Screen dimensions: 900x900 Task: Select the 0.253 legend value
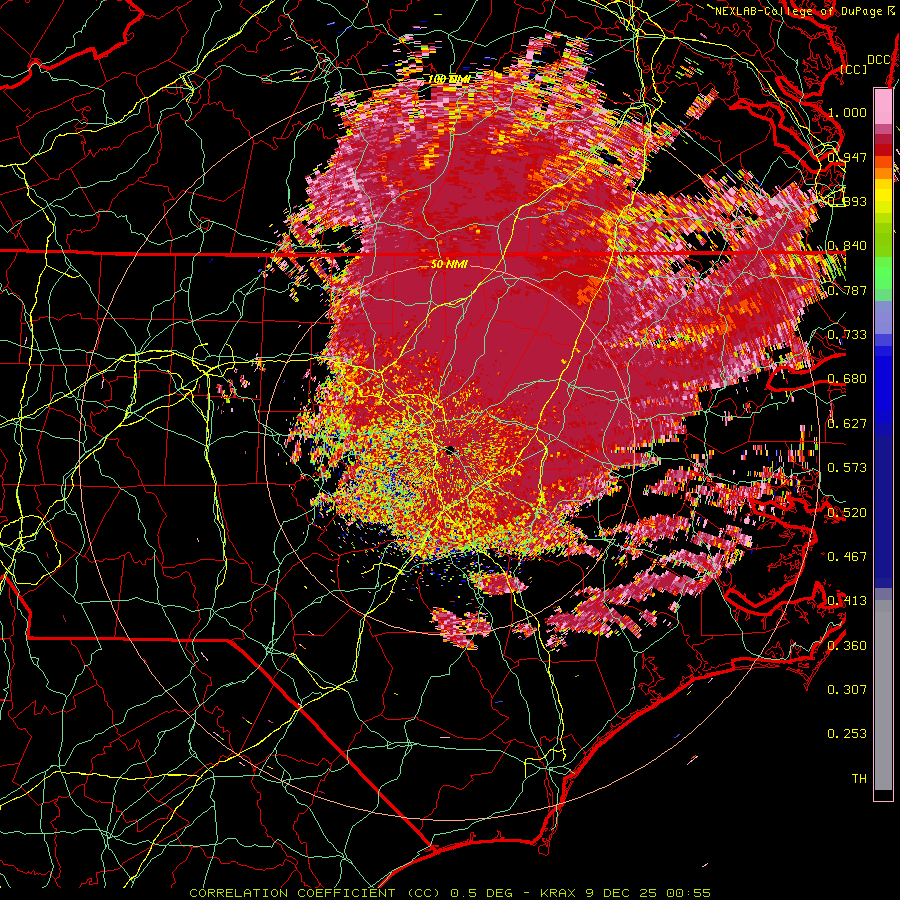click(x=847, y=734)
